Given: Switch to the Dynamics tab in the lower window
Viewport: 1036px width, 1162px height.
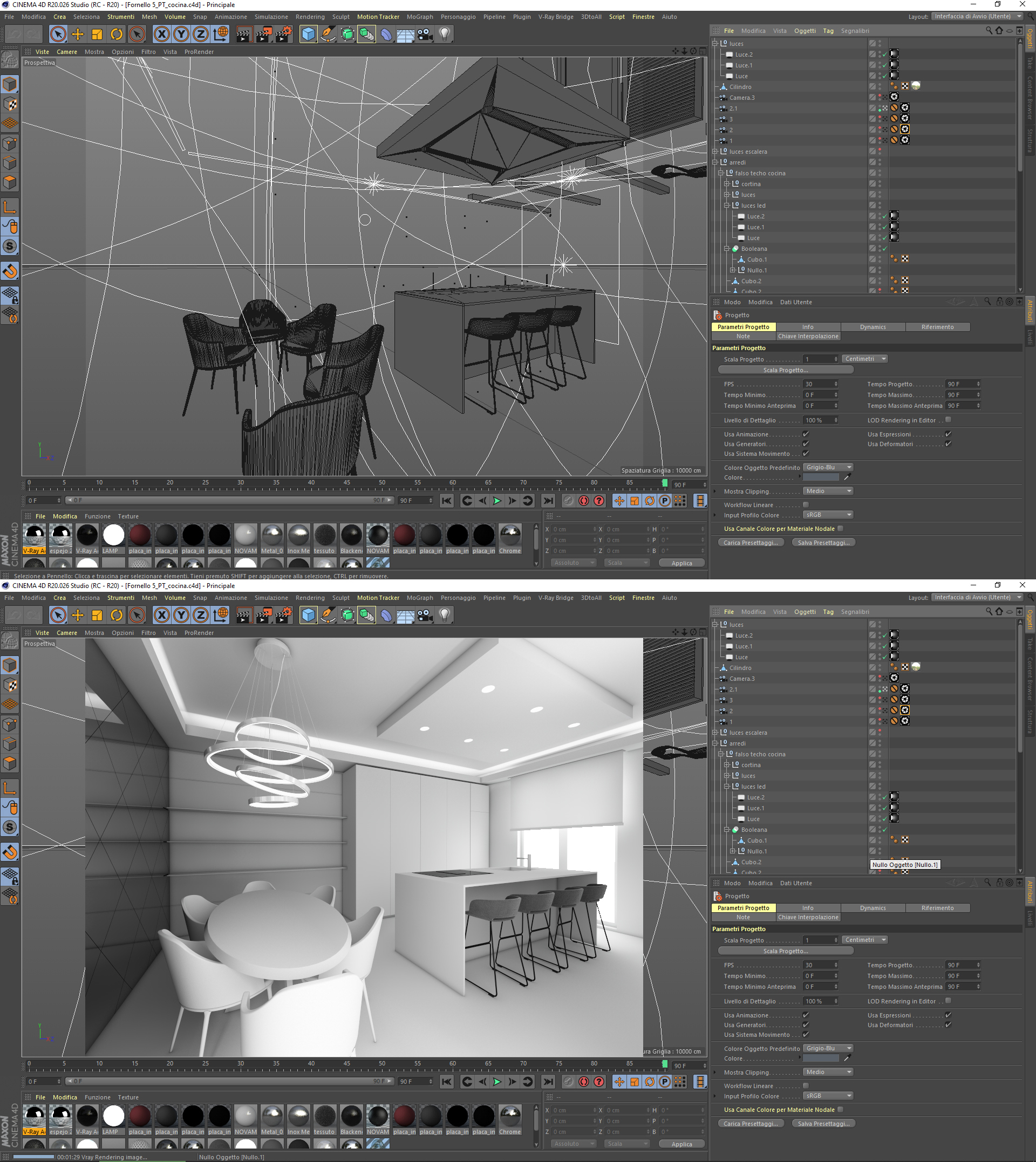Looking at the screenshot, I should click(873, 908).
